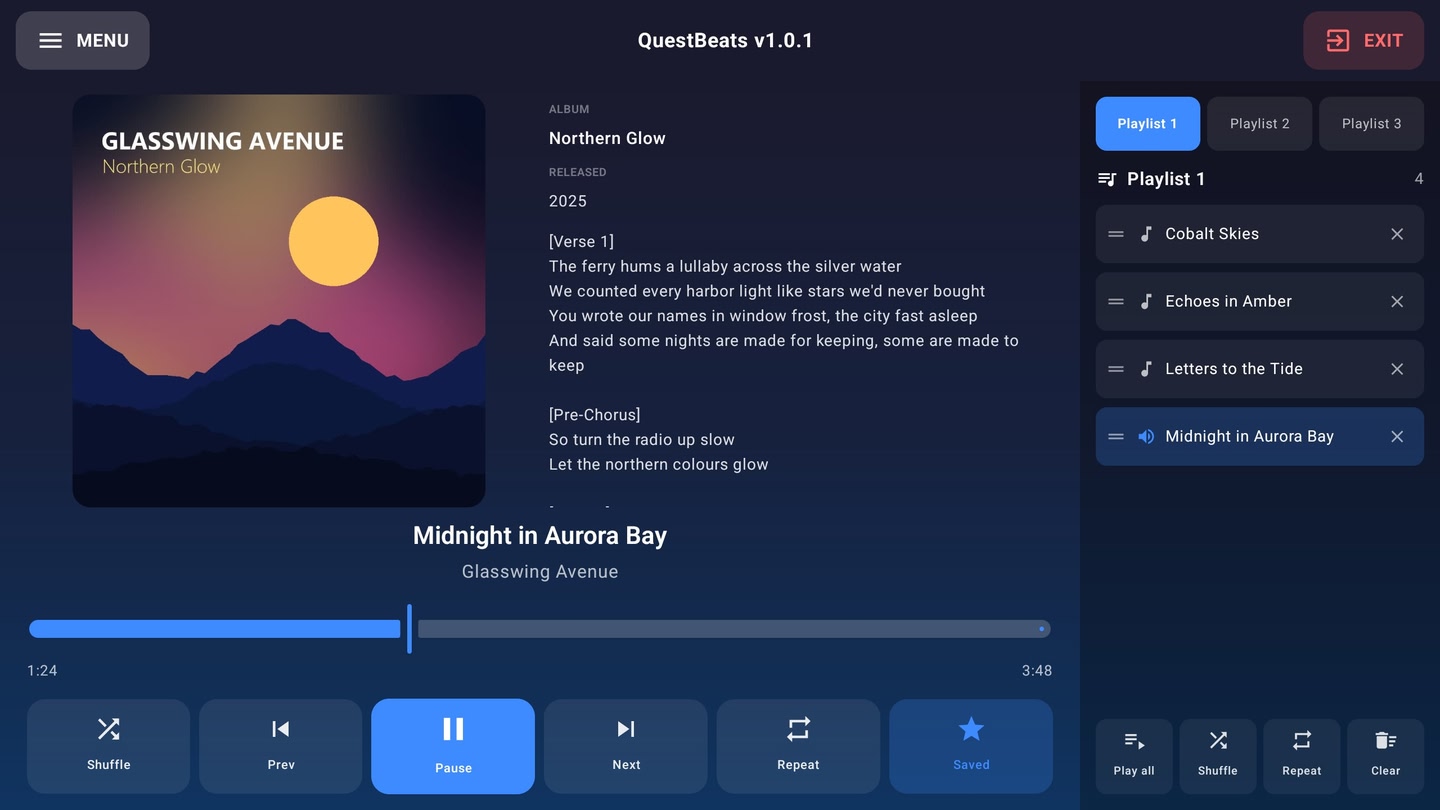1440x810 pixels.
Task: Click the Midnight in Aurora Bay song title heading
Action: pyautogui.click(x=540, y=536)
